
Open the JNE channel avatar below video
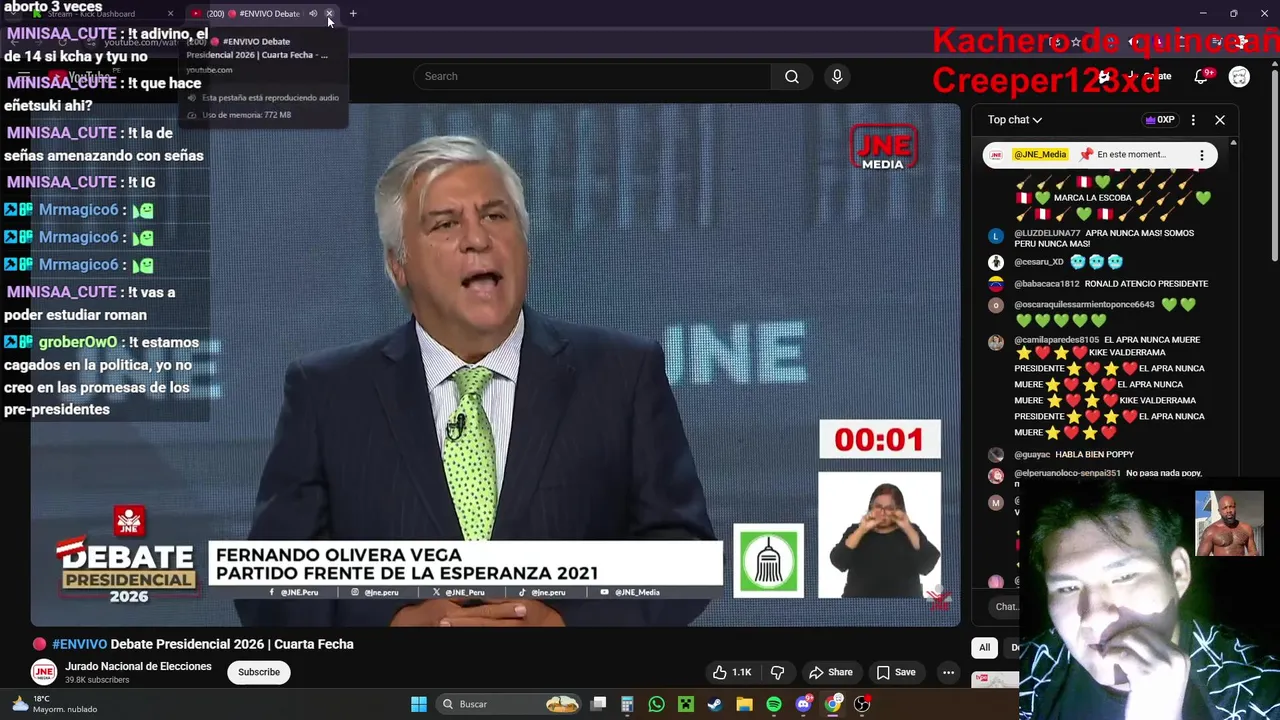(43, 672)
